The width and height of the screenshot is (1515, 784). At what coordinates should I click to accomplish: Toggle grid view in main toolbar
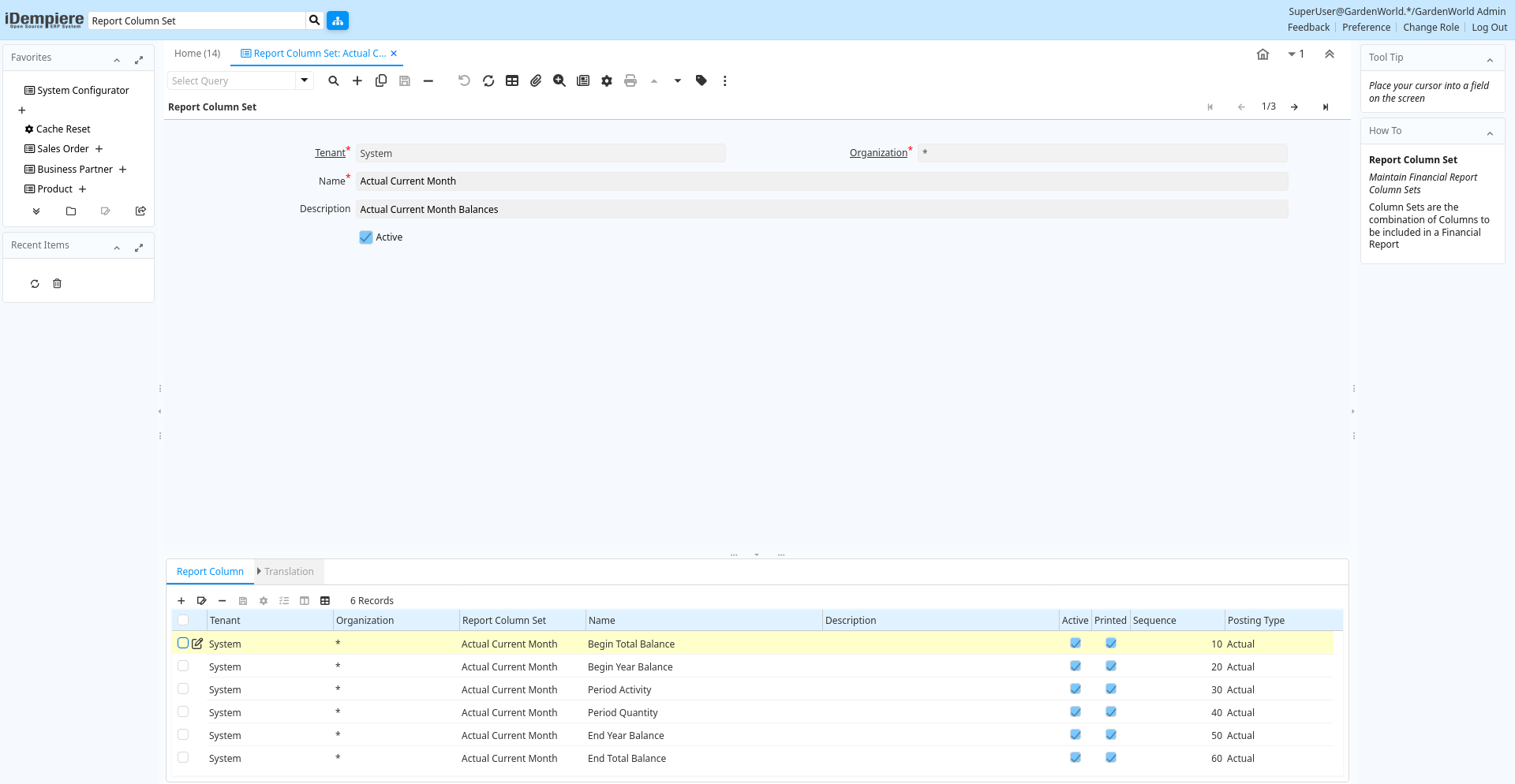pos(512,80)
